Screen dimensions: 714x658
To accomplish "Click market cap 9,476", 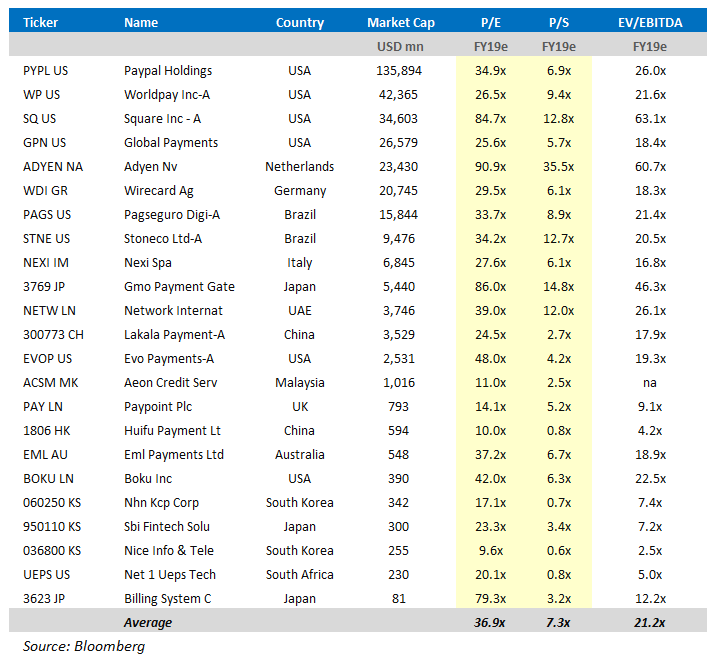I will 399,239.
